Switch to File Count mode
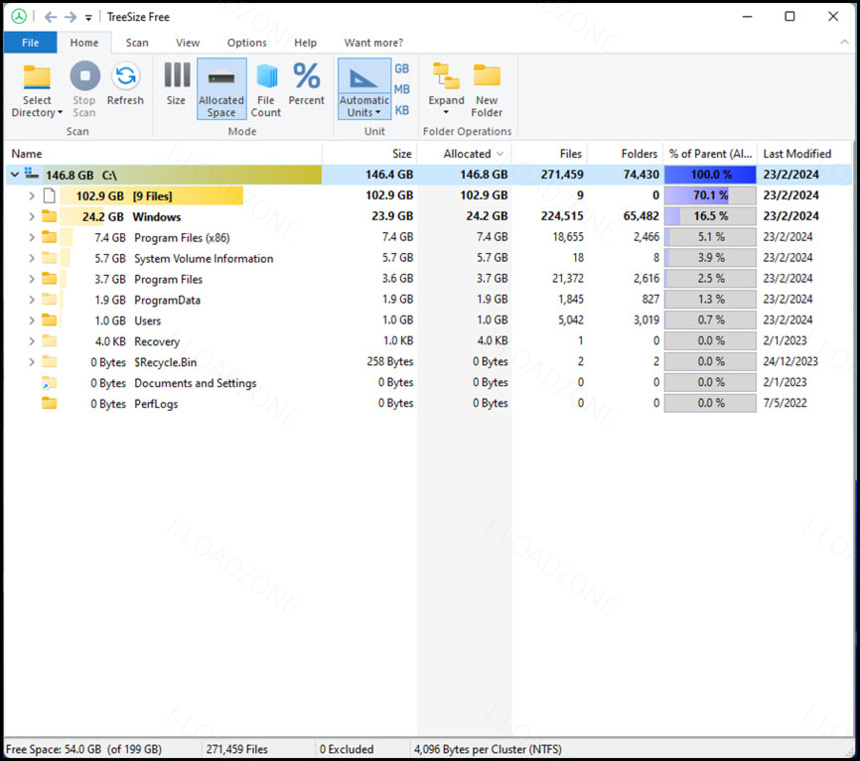860x761 pixels. tap(265, 89)
